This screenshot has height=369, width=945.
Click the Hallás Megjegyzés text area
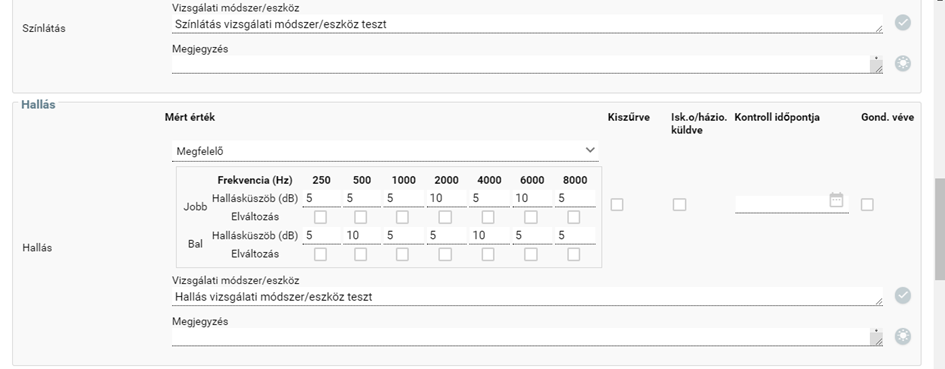tap(527, 337)
